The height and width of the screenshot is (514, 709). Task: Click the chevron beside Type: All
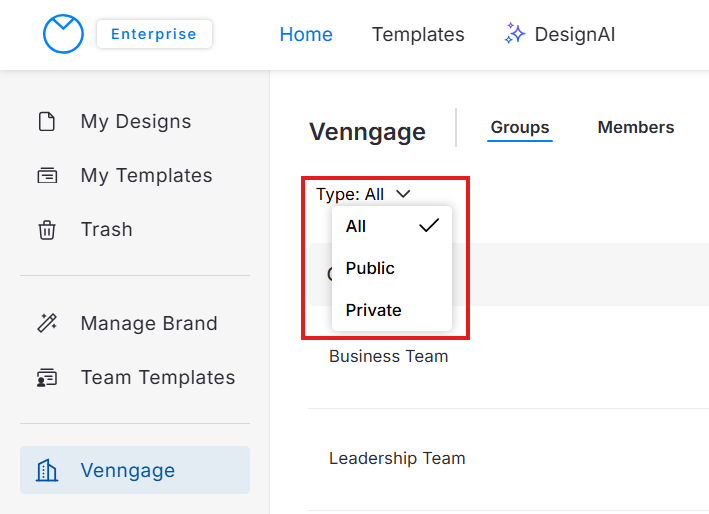coord(403,194)
